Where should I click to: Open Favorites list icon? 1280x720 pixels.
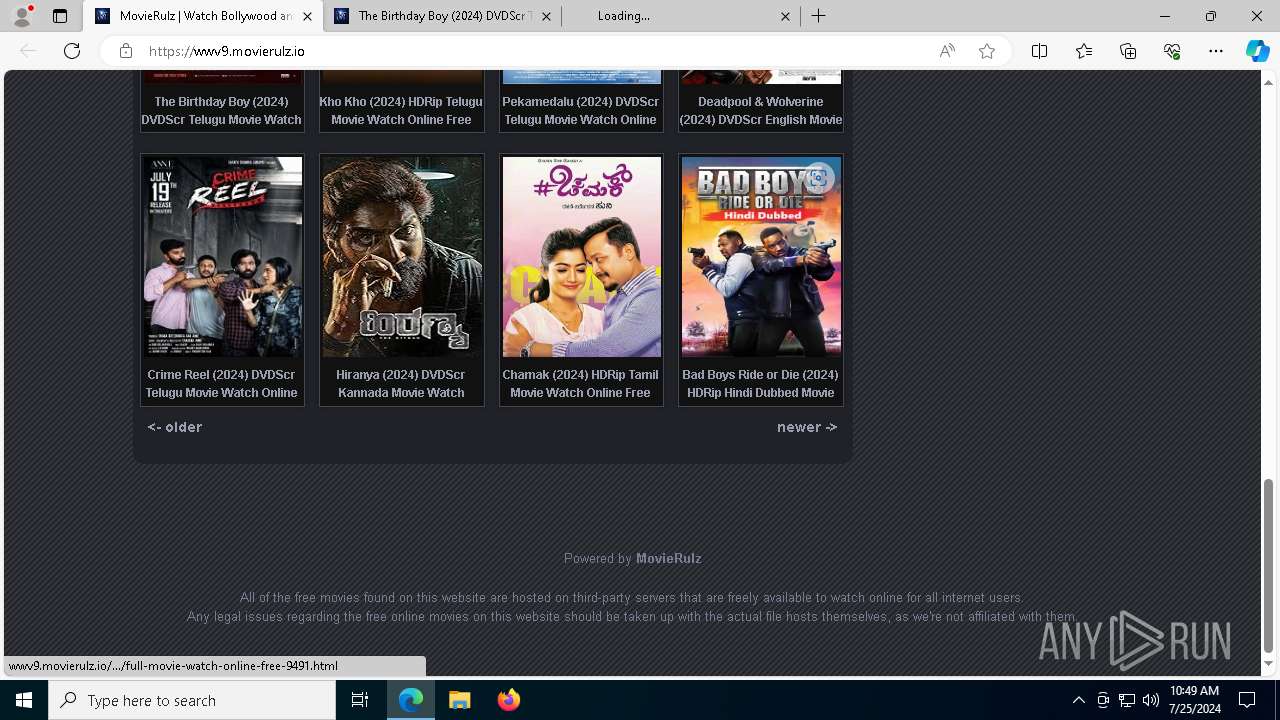pos(1084,51)
